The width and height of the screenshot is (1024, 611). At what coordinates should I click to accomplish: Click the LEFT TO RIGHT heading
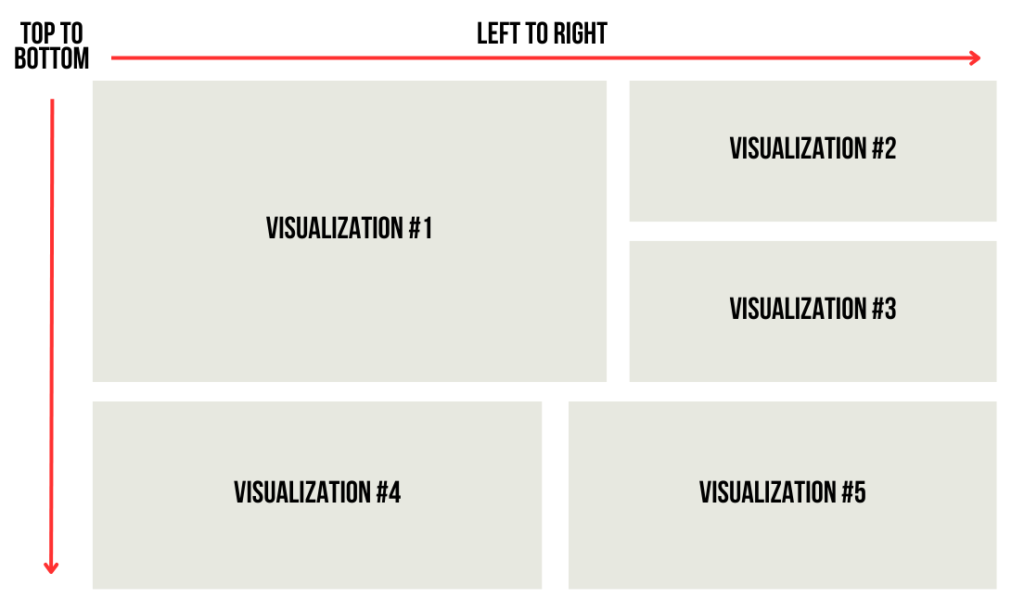tap(542, 34)
